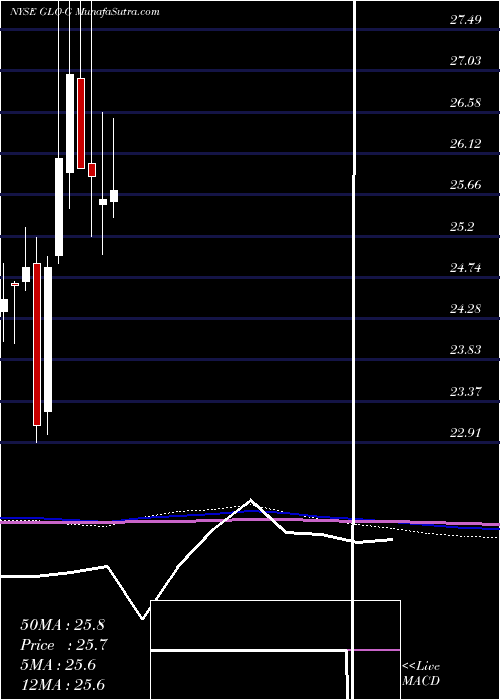Click the 26.12 price axis label
Viewport: 500px width, 700px height.
(465, 144)
